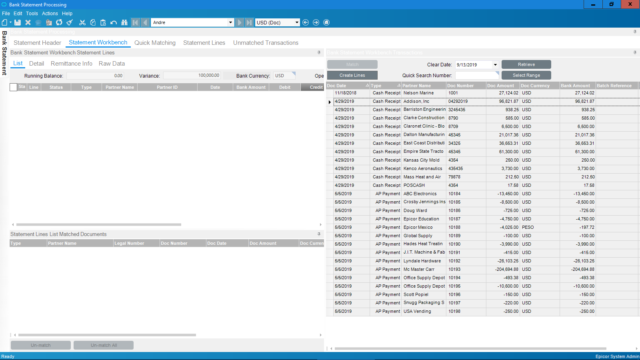This screenshot has width=640, height=360.
Task: Switch to Quick Matching tab
Action: (x=155, y=42)
